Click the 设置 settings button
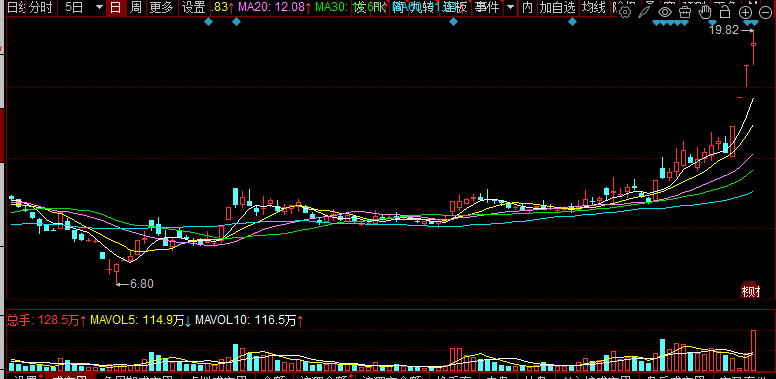The height and width of the screenshot is (379, 776). 193,7
